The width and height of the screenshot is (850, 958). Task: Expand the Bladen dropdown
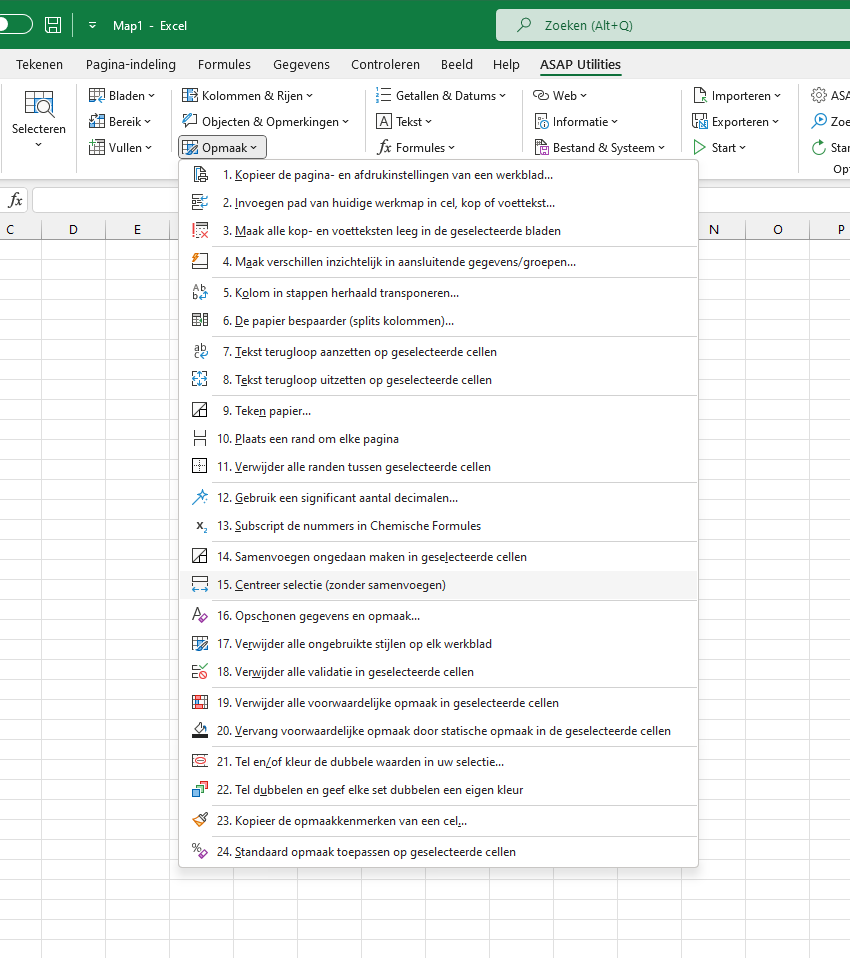(122, 96)
